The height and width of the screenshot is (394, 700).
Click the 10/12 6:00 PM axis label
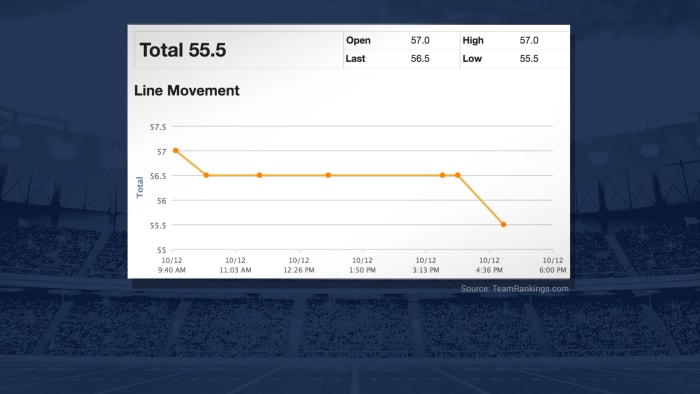pyautogui.click(x=553, y=265)
